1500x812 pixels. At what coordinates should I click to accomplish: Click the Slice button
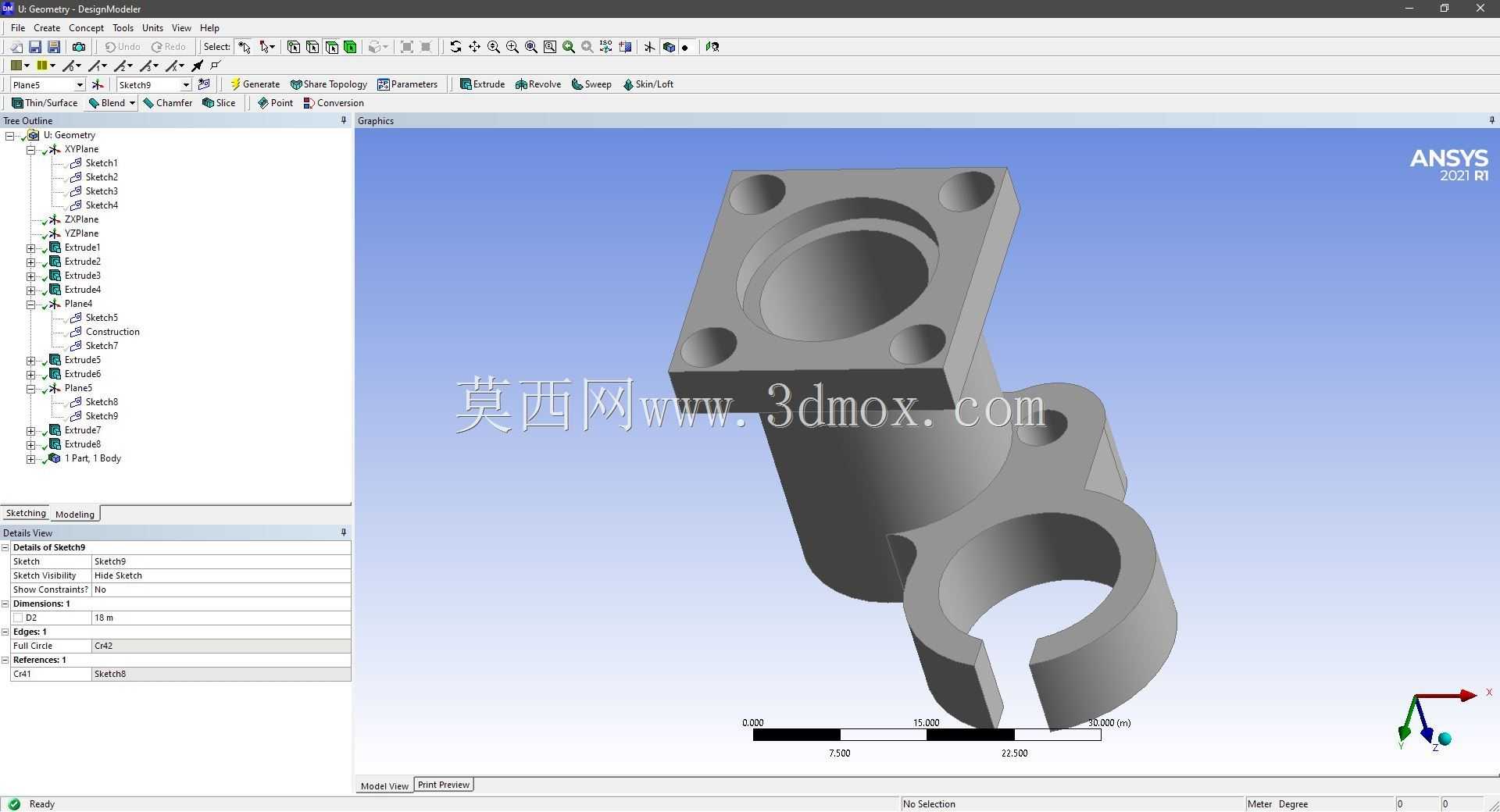coord(219,103)
